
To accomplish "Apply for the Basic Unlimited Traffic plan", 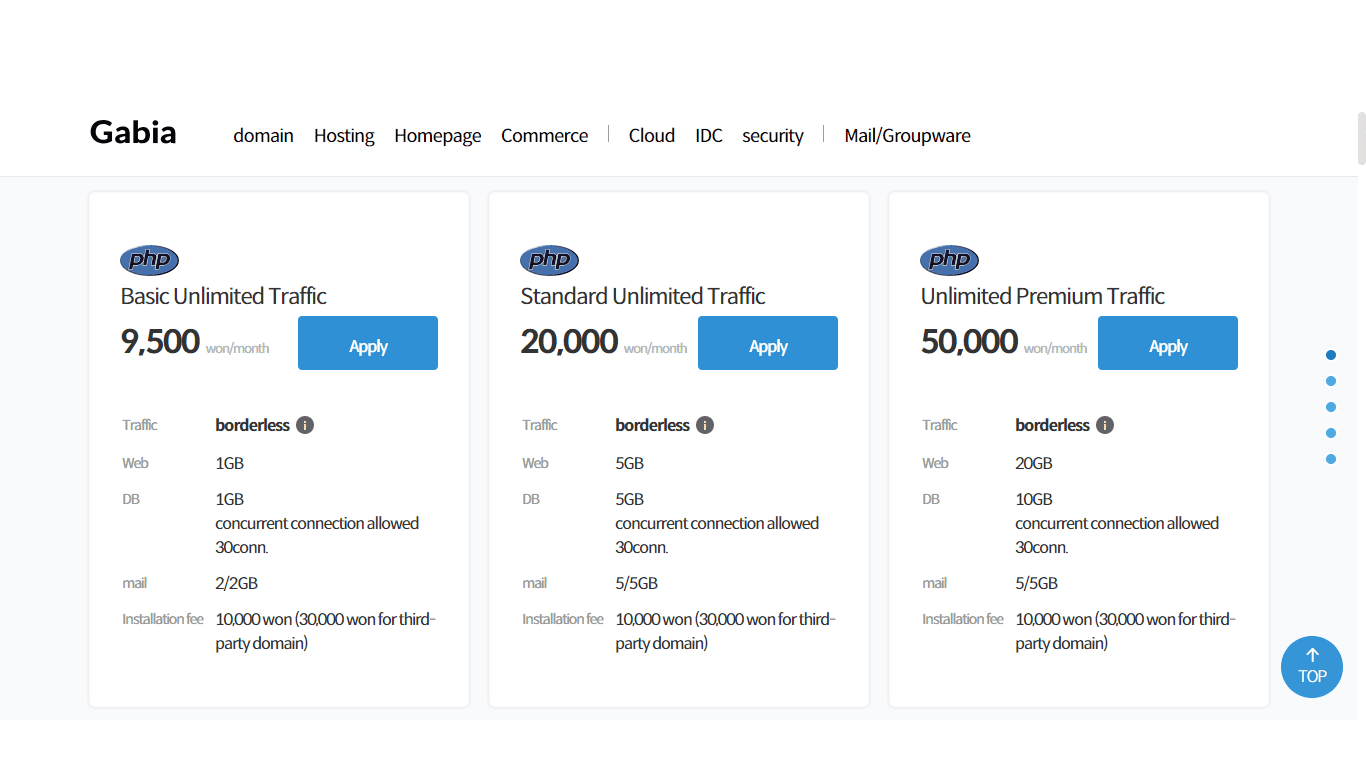I will 368,343.
